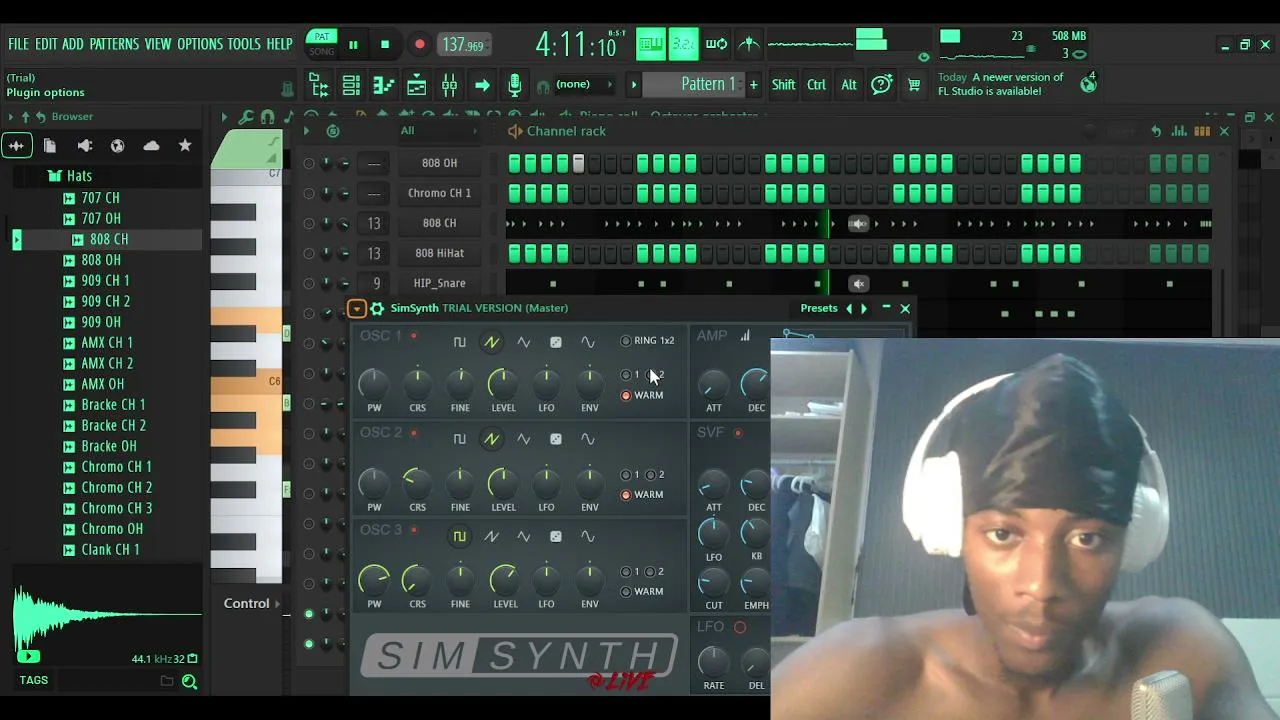Enable RING 1x2 modulation on OSC 1
Image resolution: width=1280 pixels, height=720 pixels.
(x=626, y=341)
